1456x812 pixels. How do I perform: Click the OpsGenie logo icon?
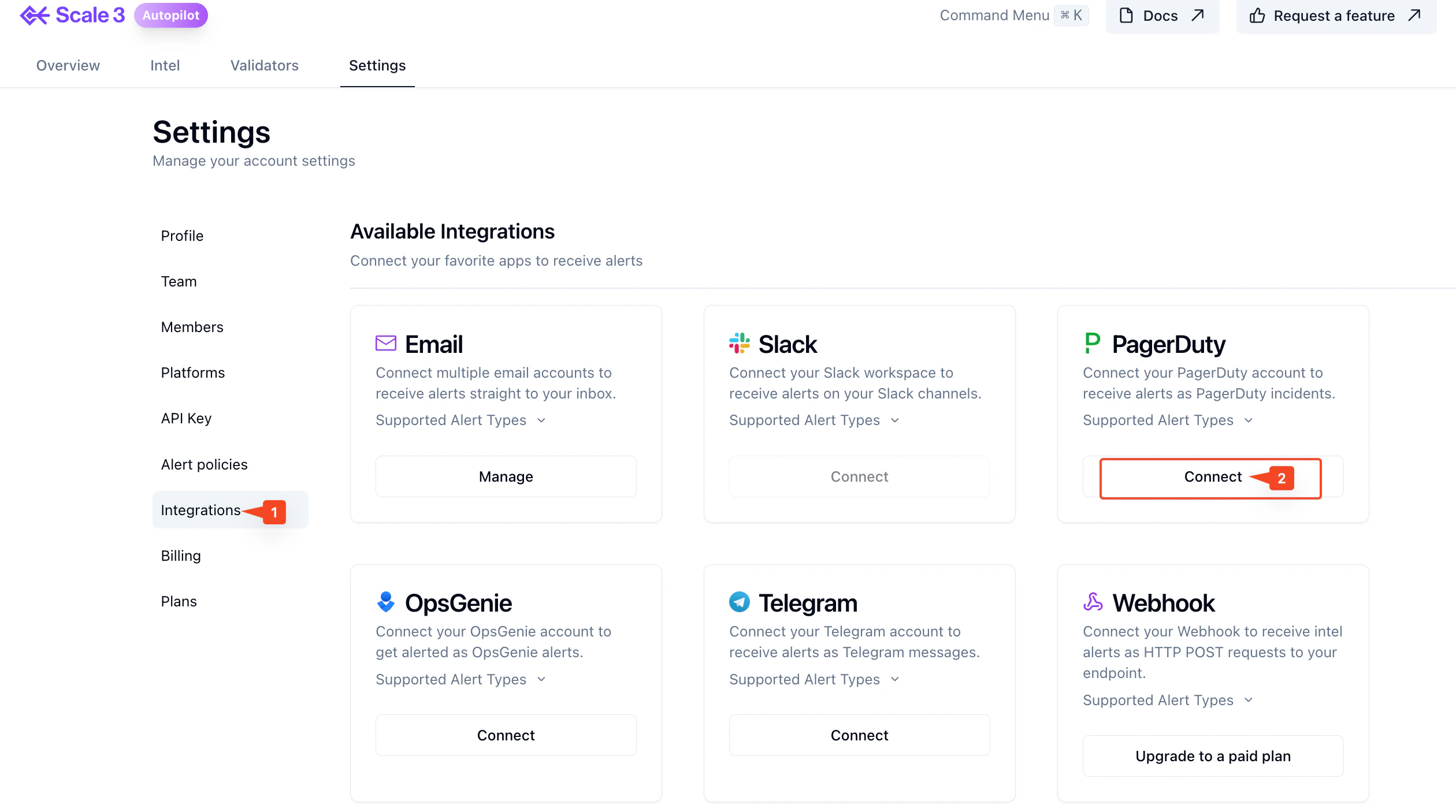point(385,602)
